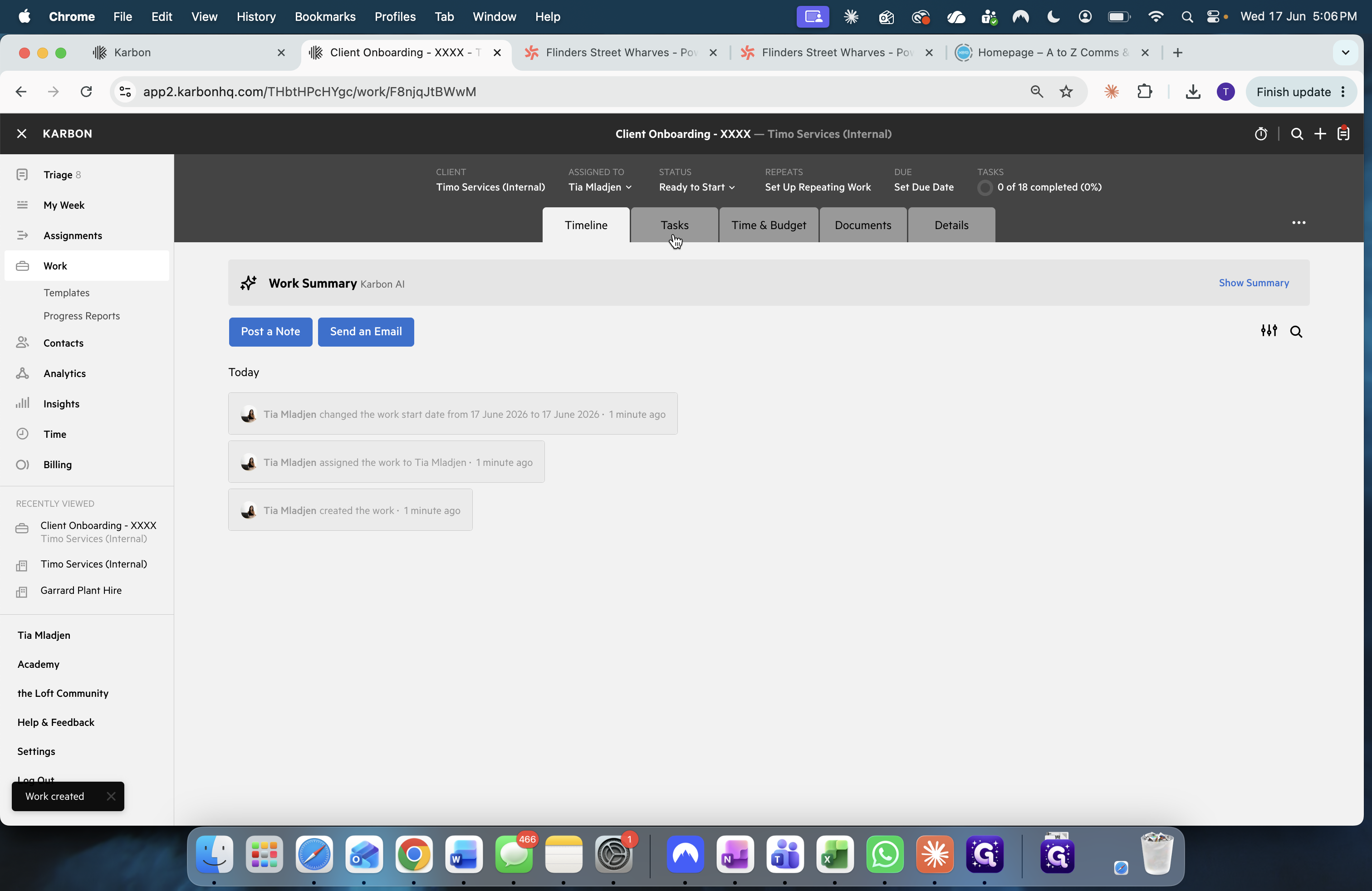The height and width of the screenshot is (891, 1372).
Task: Open Templates under Work
Action: 66,293
